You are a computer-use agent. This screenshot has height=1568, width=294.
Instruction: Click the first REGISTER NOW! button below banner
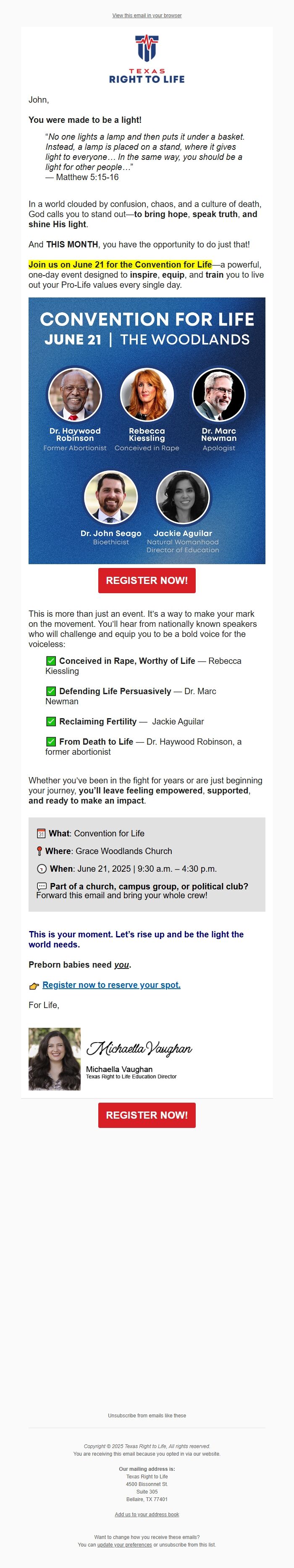(147, 580)
